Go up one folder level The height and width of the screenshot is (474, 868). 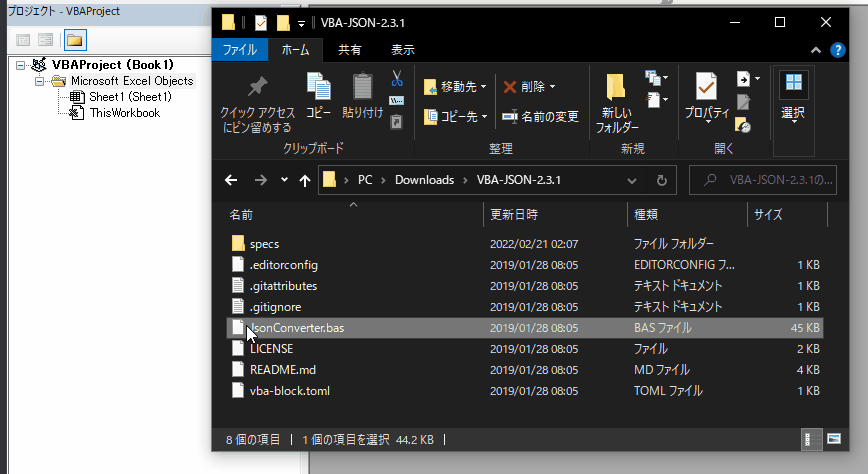coord(304,180)
